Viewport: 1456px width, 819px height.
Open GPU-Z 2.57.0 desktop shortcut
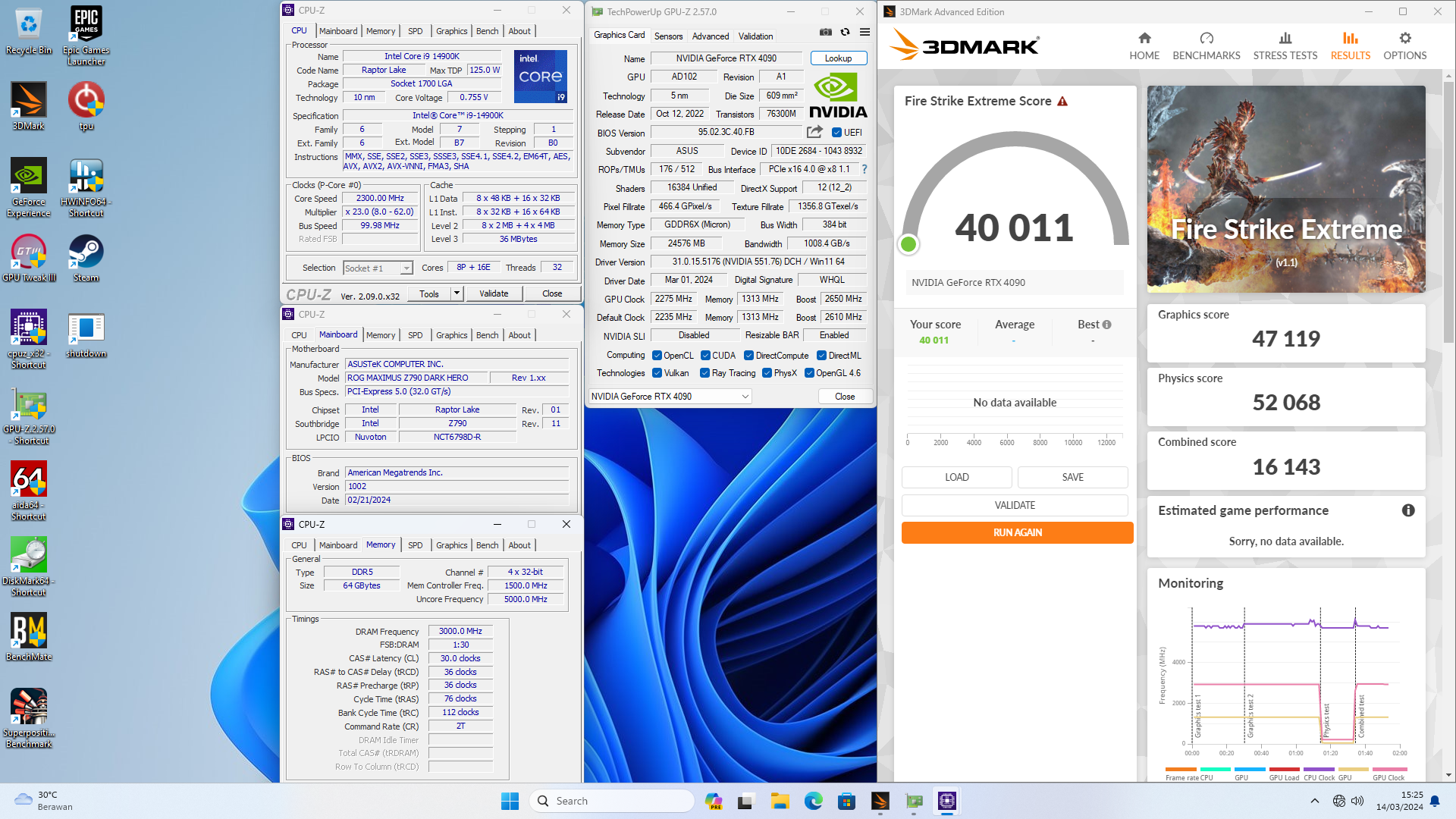pos(29,416)
